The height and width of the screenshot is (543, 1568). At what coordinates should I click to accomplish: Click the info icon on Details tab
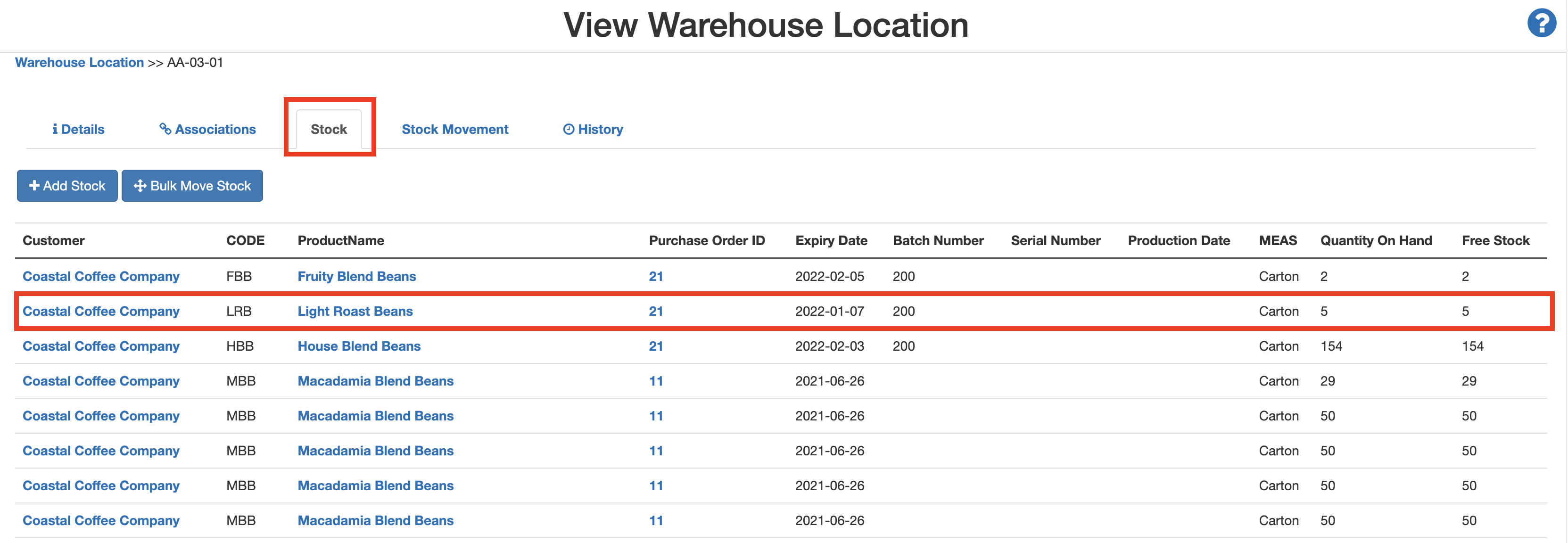55,129
